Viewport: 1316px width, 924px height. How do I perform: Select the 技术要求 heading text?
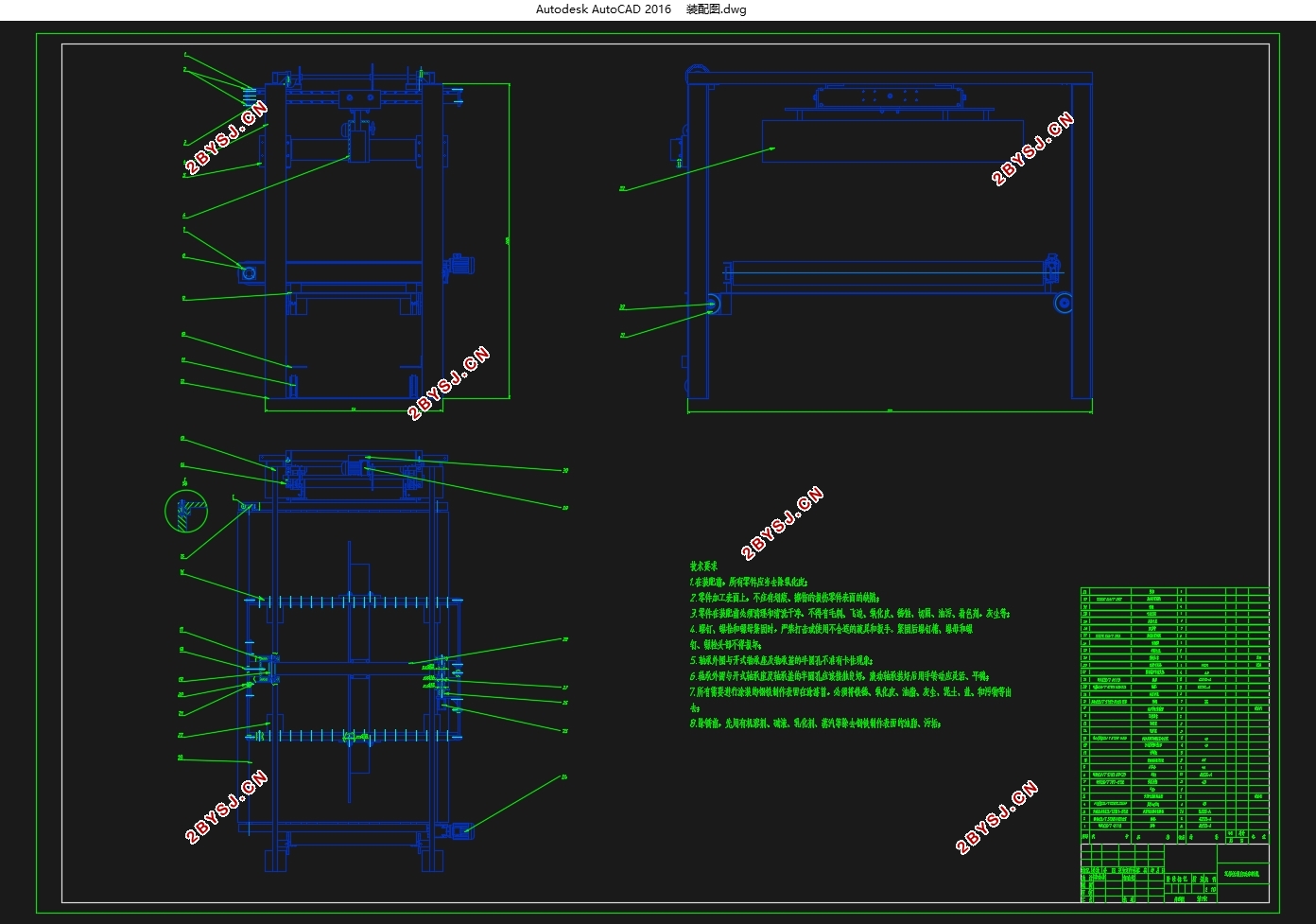point(703,567)
